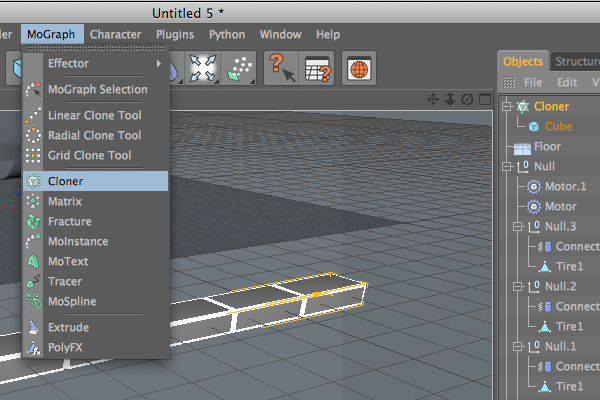600x400 pixels.
Task: Open Object Manager File menu
Action: 533,82
